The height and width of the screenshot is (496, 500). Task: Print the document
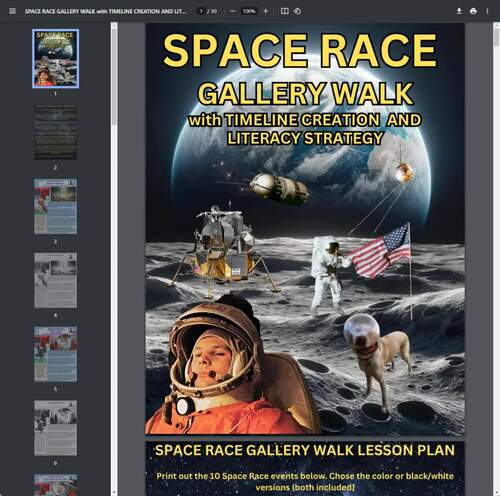[x=473, y=11]
